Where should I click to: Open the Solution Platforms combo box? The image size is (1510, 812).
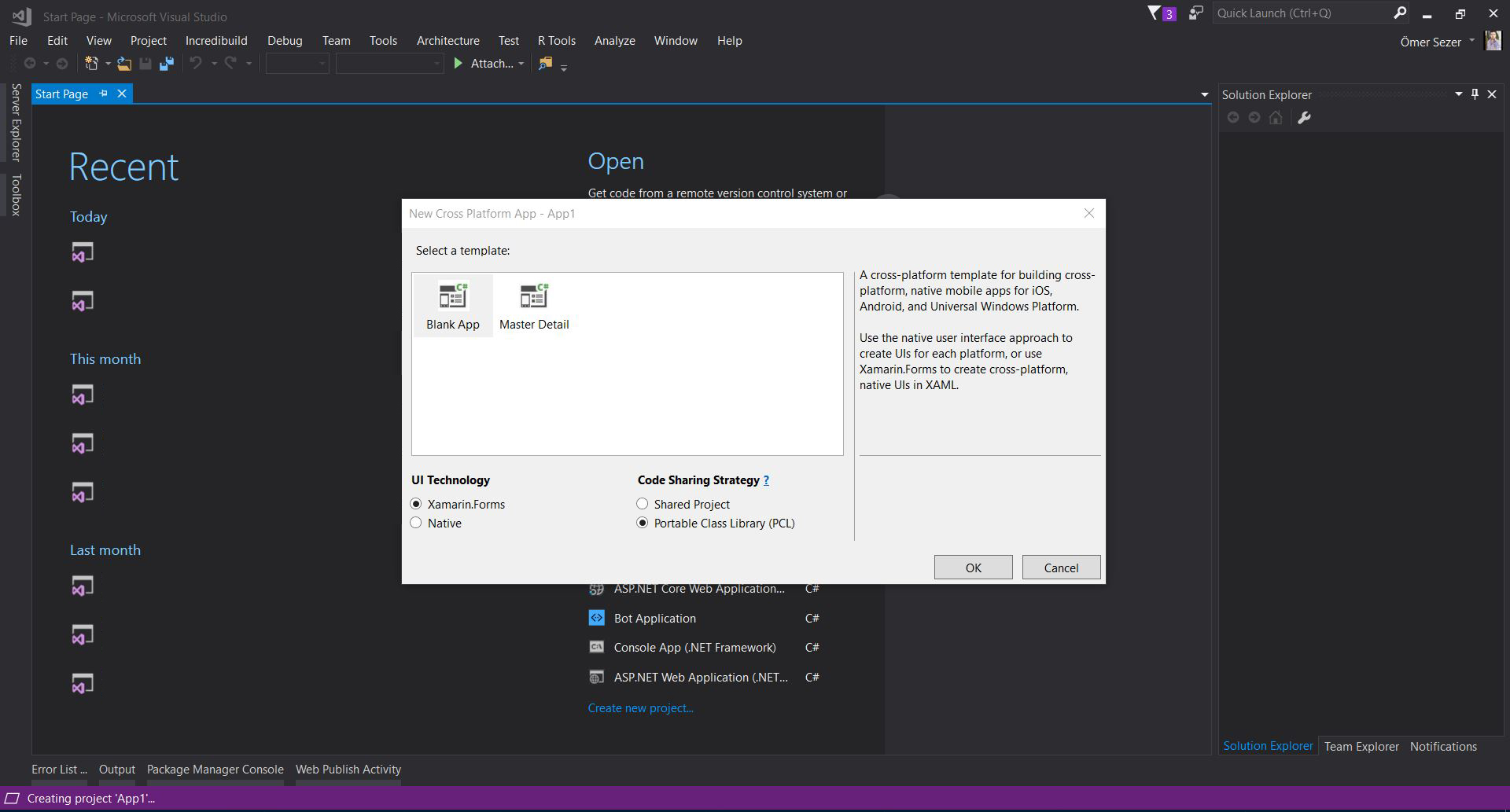pyautogui.click(x=390, y=64)
